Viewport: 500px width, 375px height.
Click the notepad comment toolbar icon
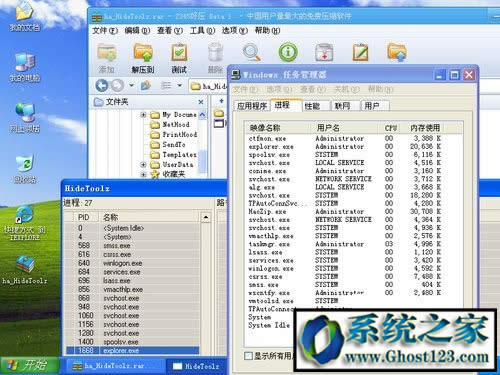pos(360,52)
